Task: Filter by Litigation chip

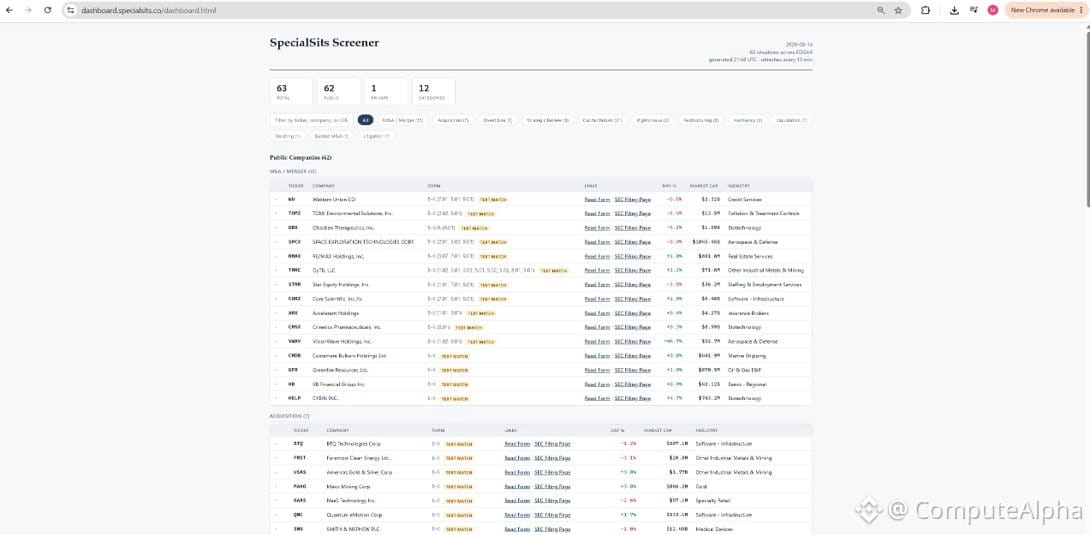Action: (x=376, y=136)
